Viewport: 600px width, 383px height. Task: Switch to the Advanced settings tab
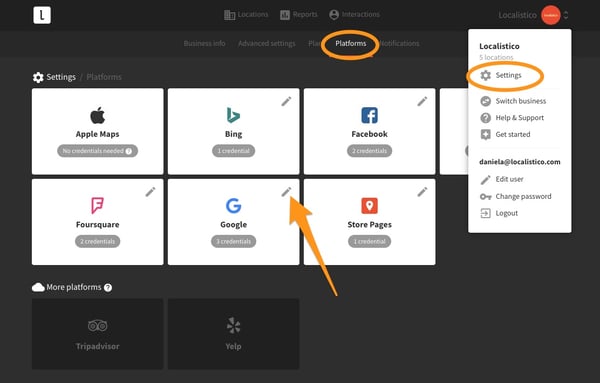(267, 43)
